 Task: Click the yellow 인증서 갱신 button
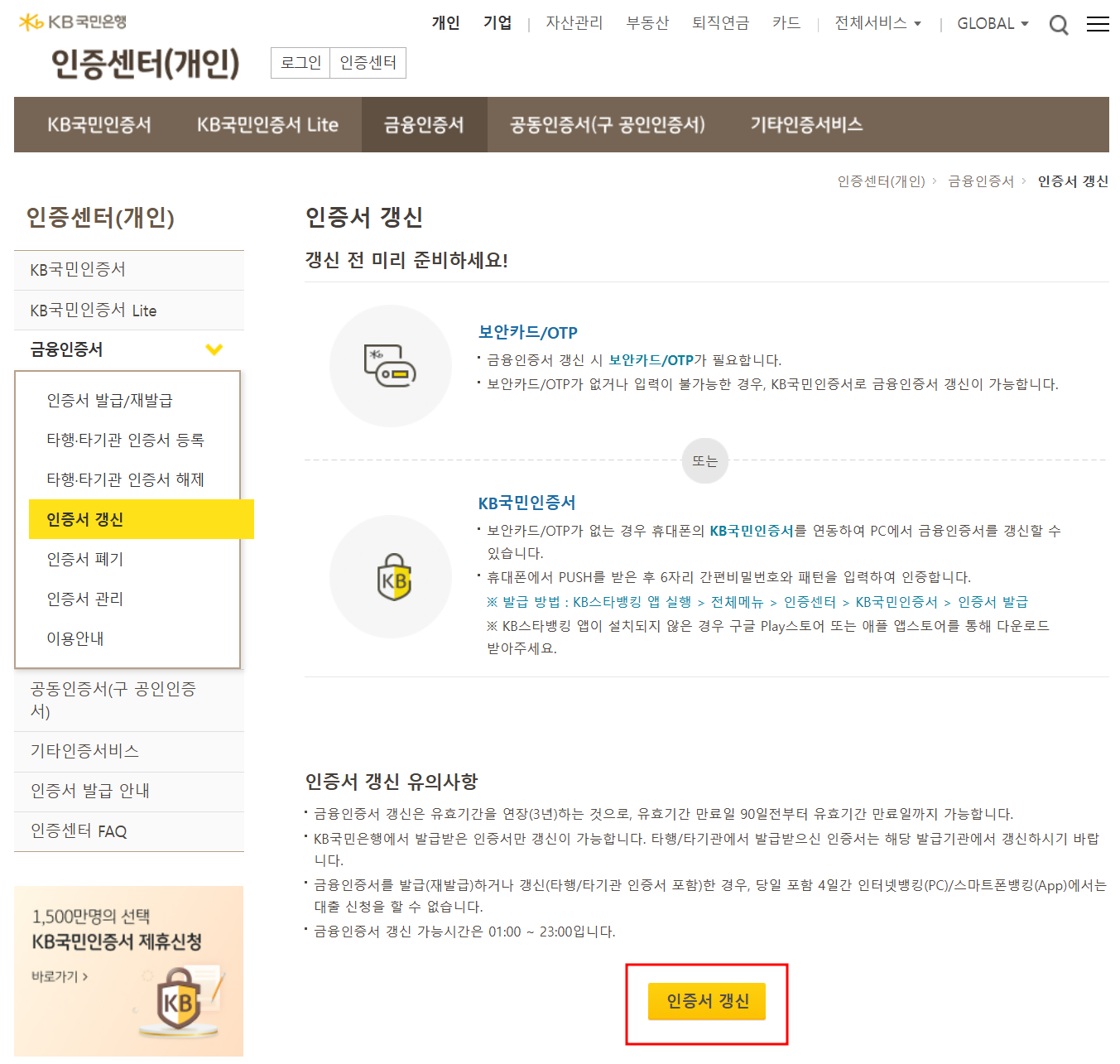705,1001
